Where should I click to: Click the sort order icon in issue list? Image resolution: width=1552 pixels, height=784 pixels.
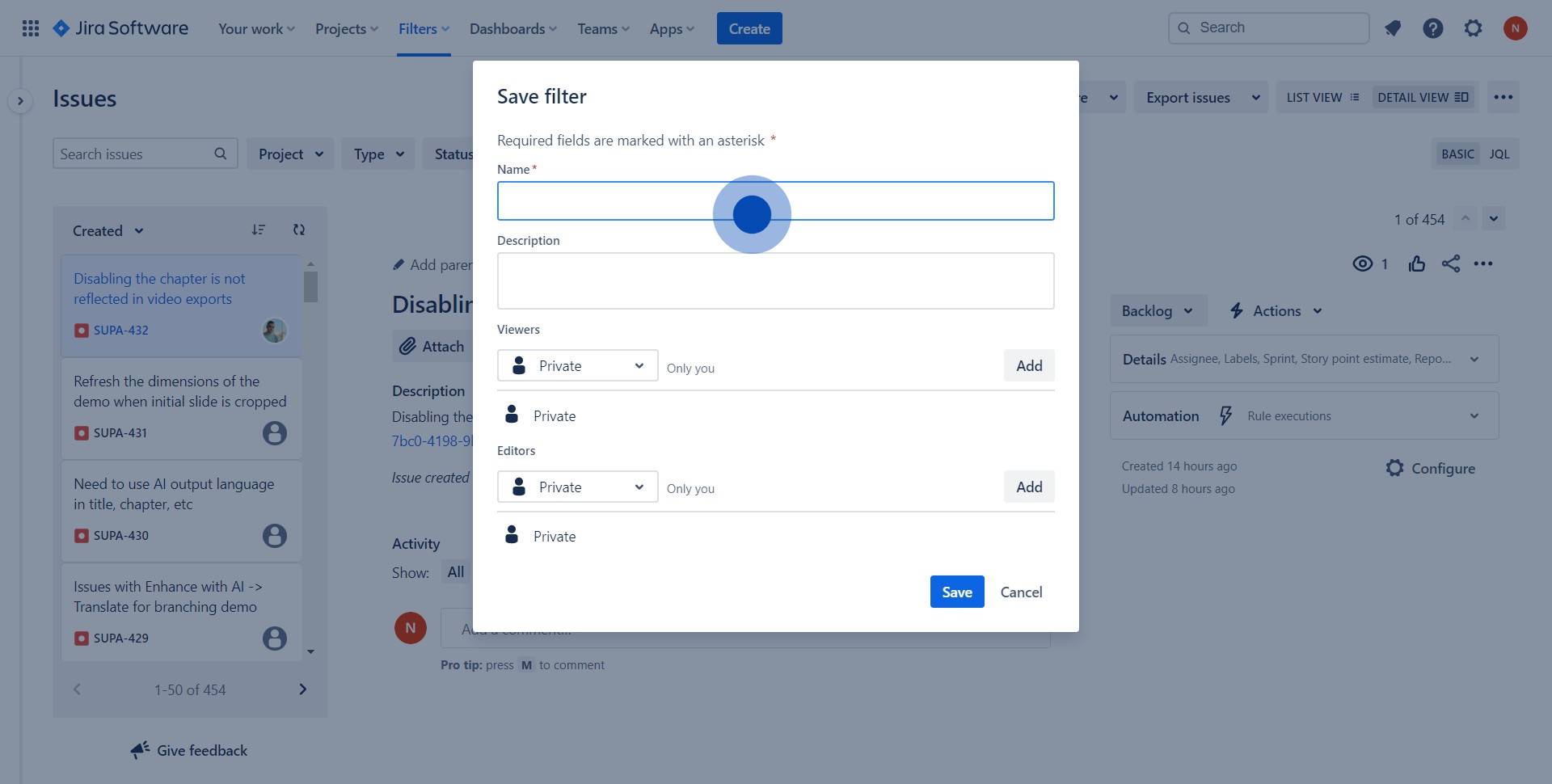coord(259,230)
